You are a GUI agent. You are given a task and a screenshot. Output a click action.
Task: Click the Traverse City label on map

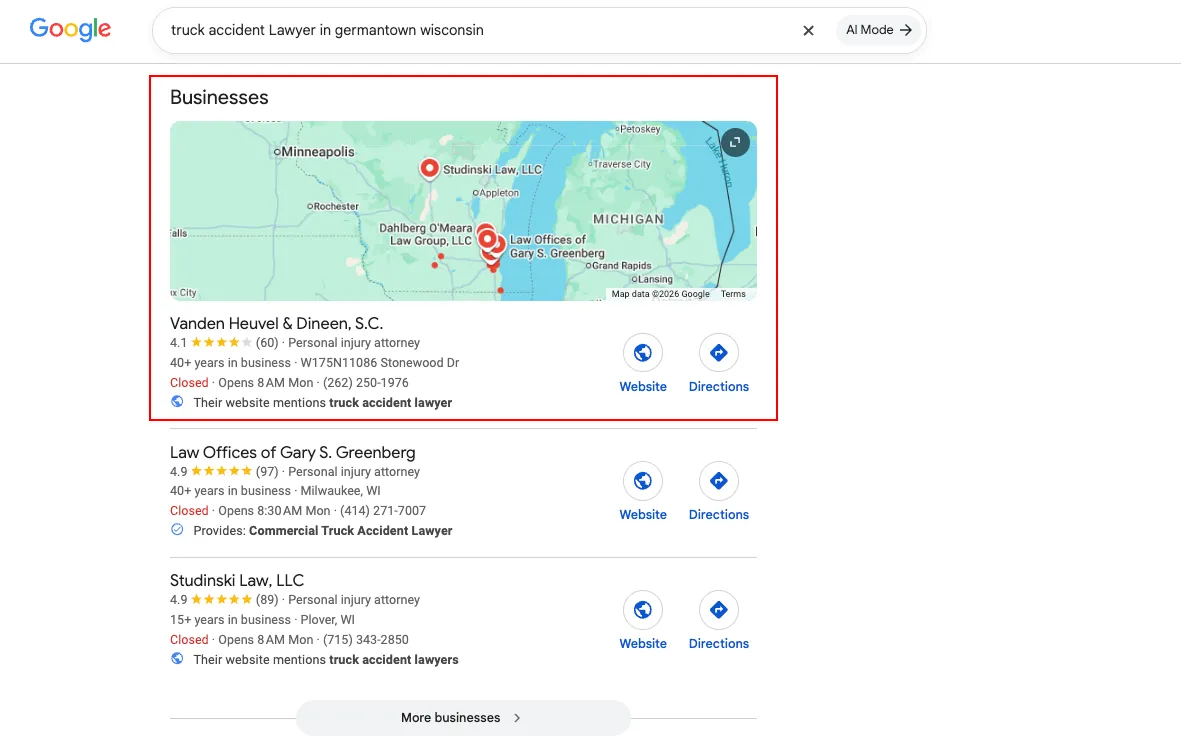point(622,163)
